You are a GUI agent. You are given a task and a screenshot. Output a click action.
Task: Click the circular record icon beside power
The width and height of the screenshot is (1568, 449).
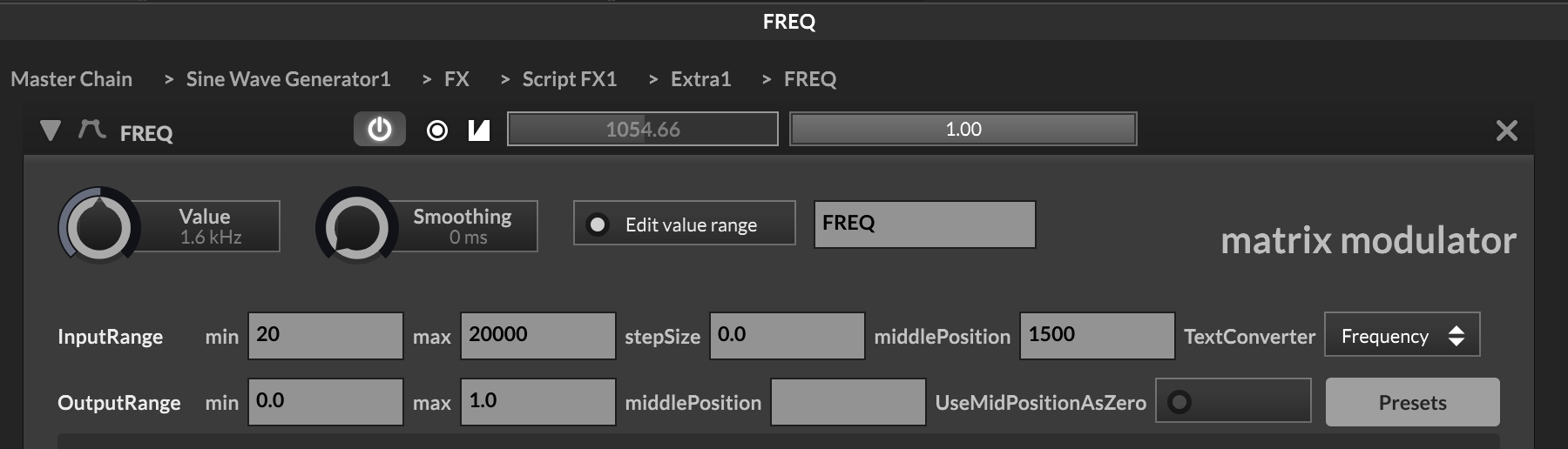point(437,131)
